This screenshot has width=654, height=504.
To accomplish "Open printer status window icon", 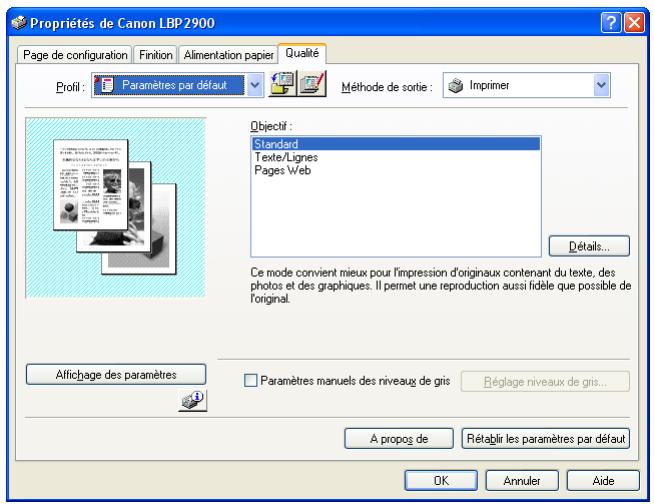I will pos(193,401).
